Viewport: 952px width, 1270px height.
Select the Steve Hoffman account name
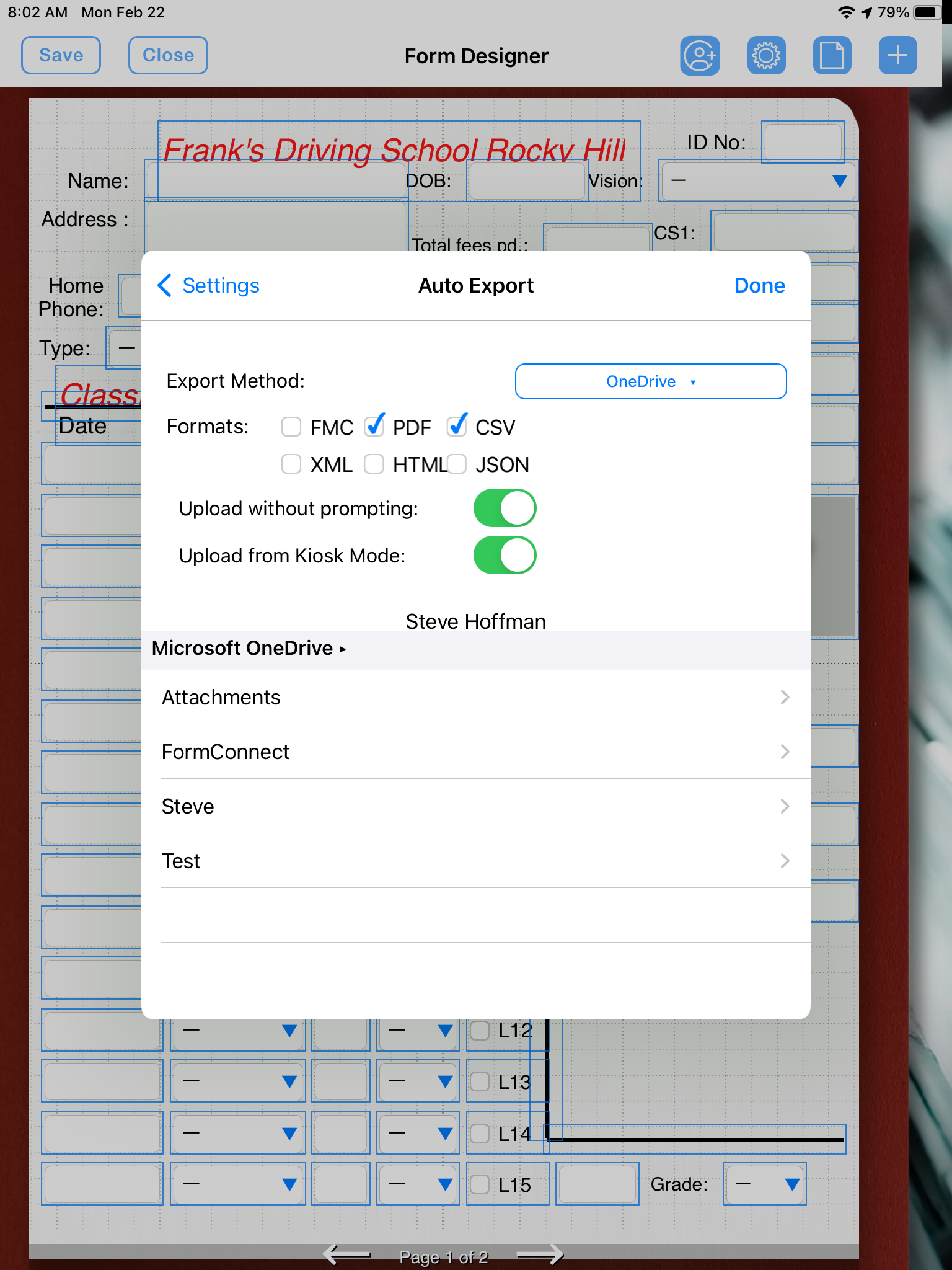tap(476, 621)
